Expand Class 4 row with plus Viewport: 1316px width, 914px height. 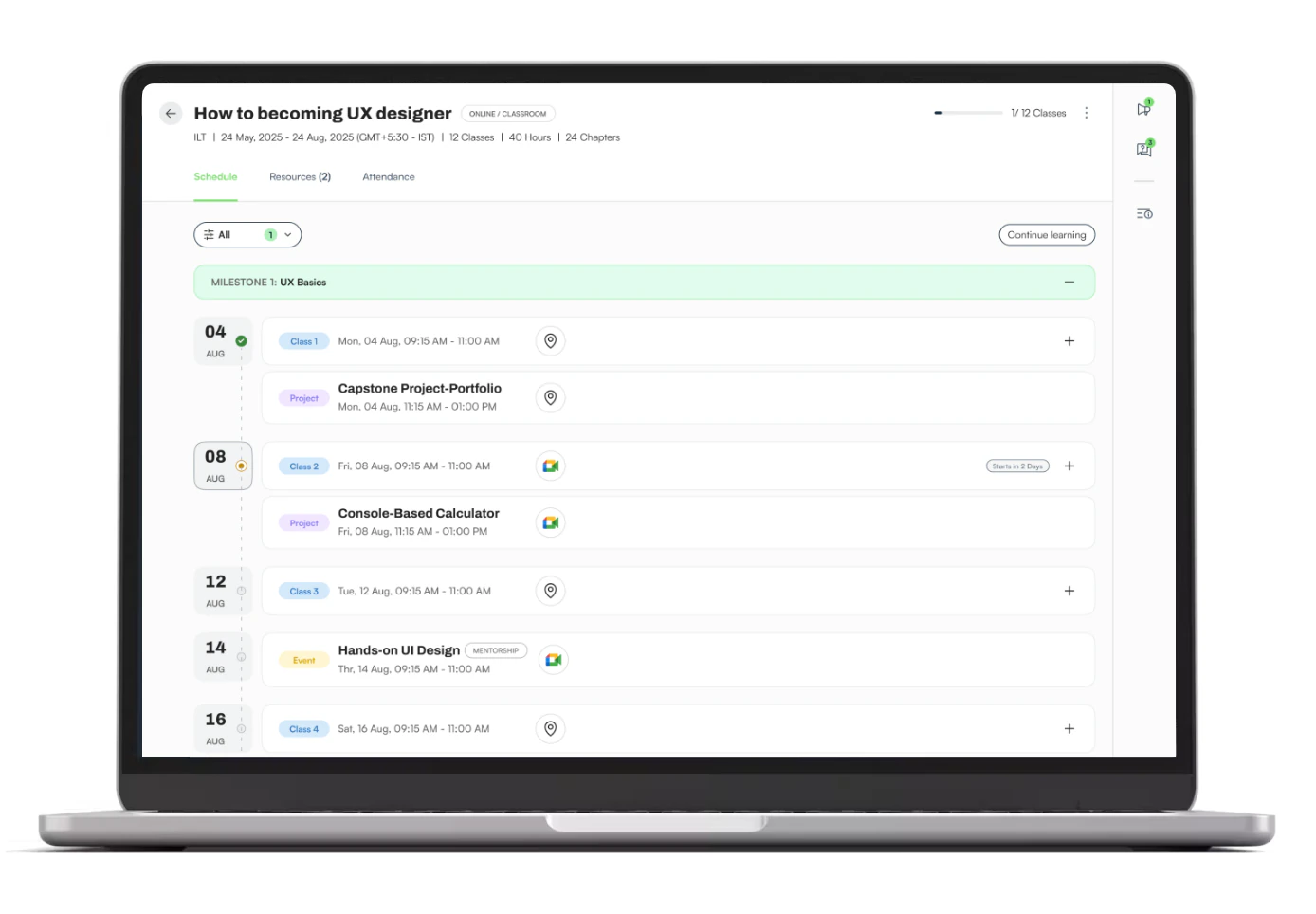click(x=1069, y=729)
